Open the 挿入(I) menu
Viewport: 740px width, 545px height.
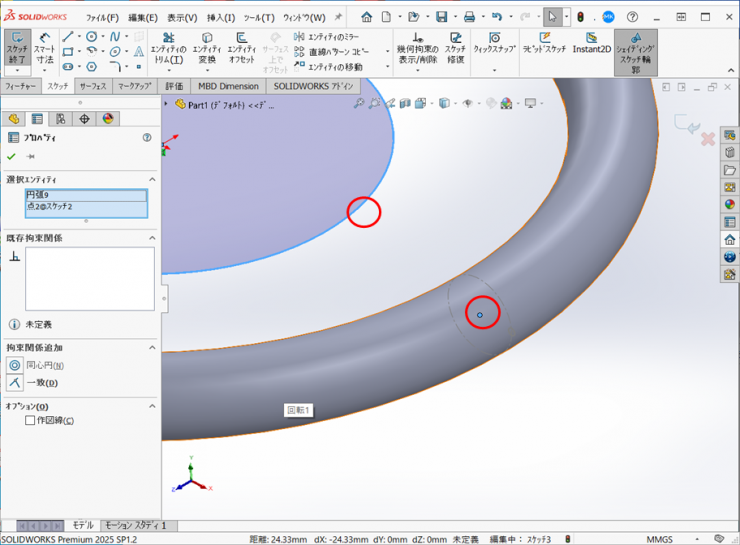[x=220, y=17]
